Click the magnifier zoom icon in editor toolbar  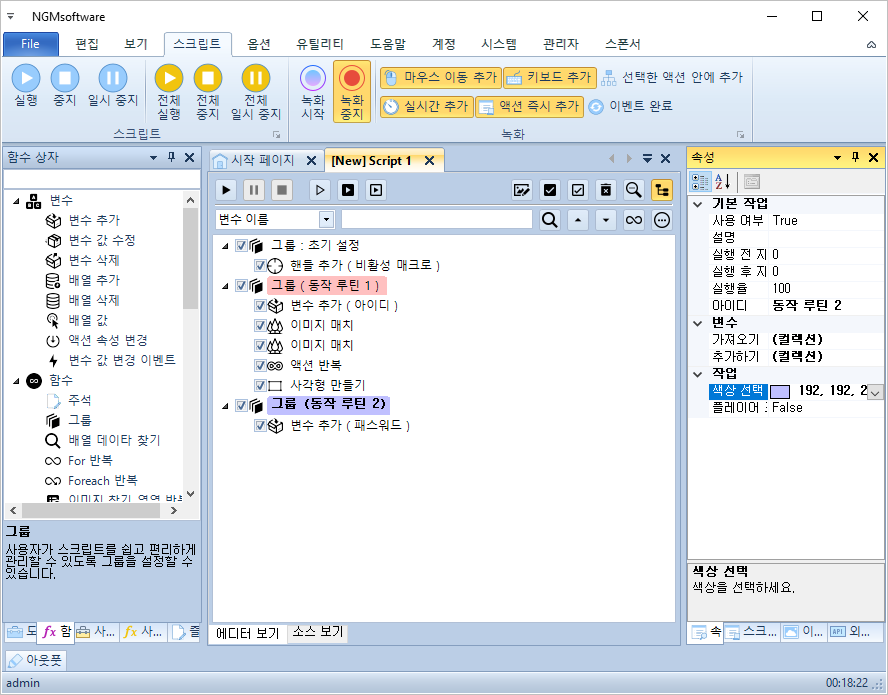click(633, 190)
